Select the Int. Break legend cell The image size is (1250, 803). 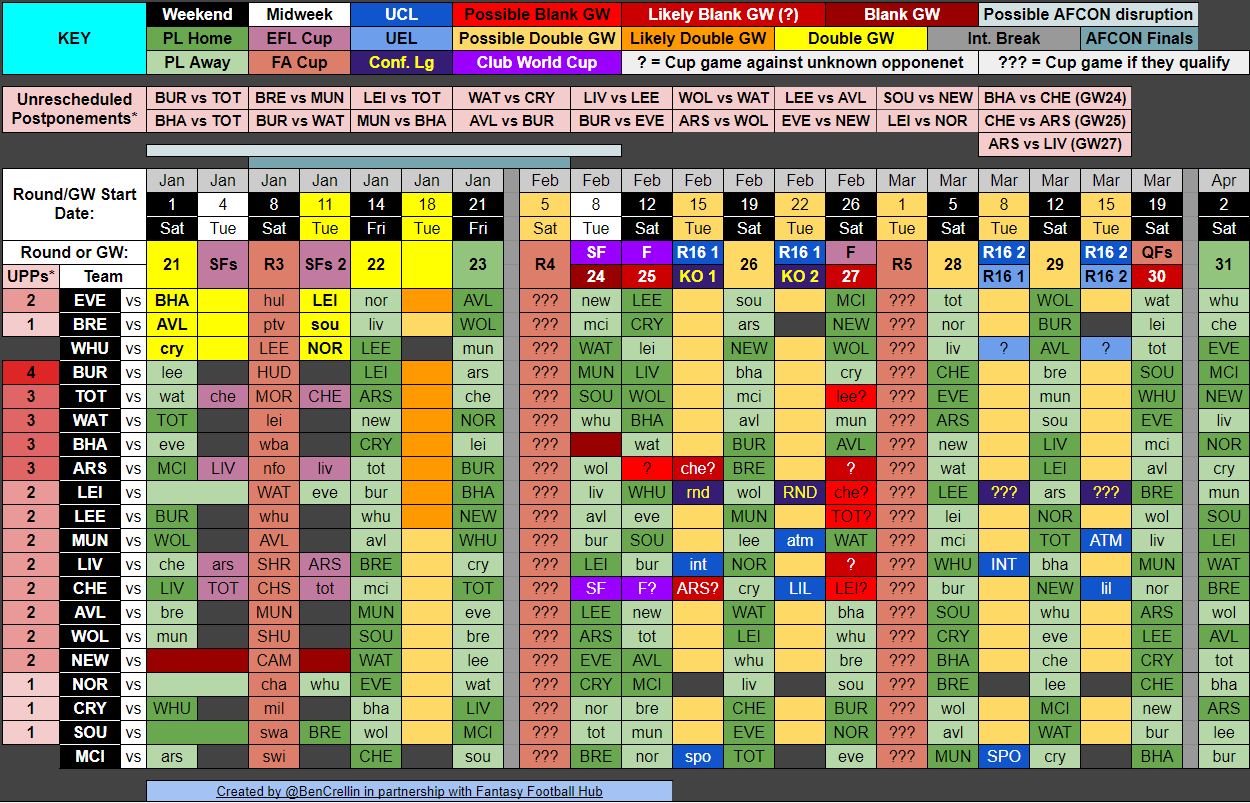[x=1003, y=39]
